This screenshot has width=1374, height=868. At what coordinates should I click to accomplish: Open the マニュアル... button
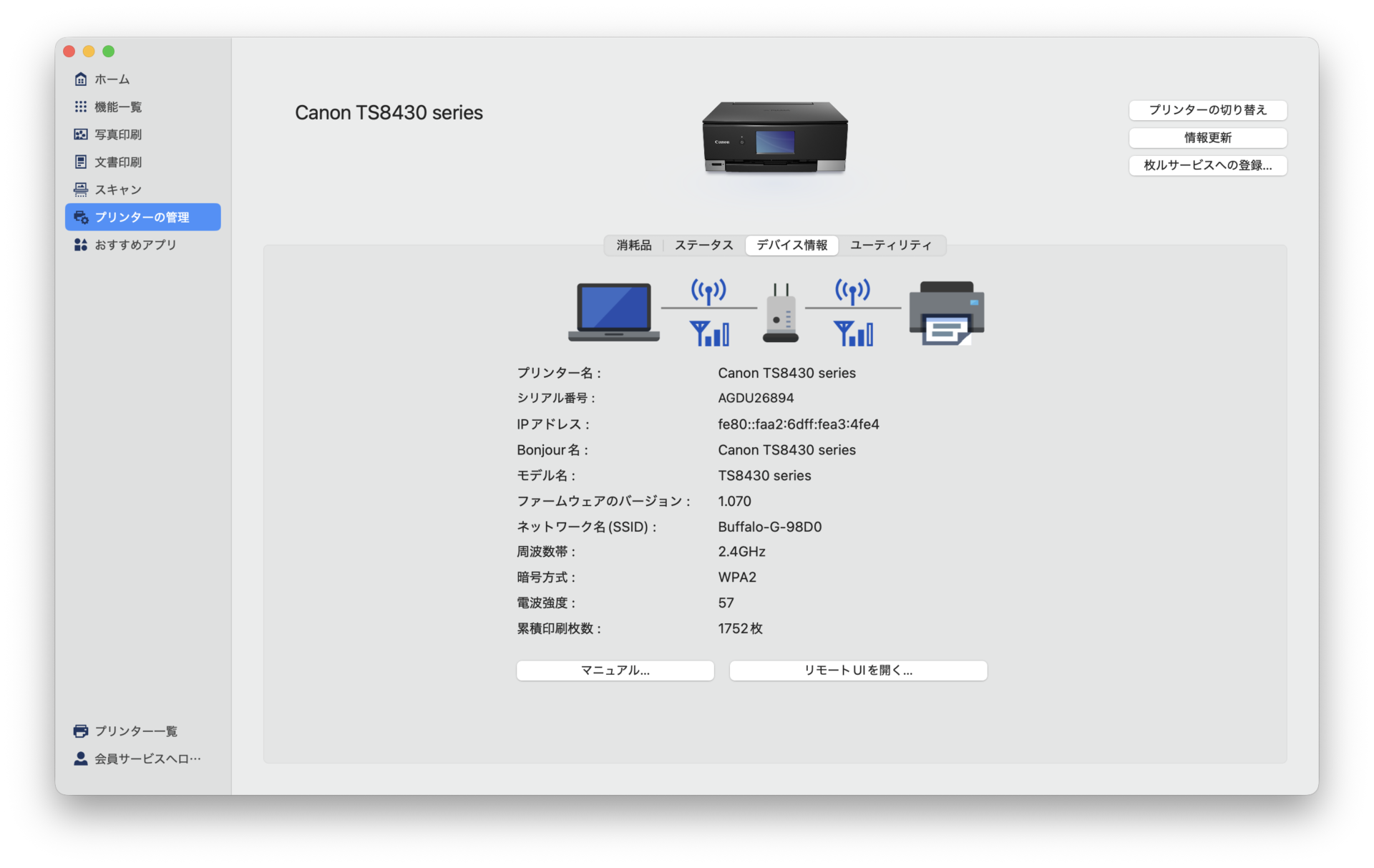615,670
